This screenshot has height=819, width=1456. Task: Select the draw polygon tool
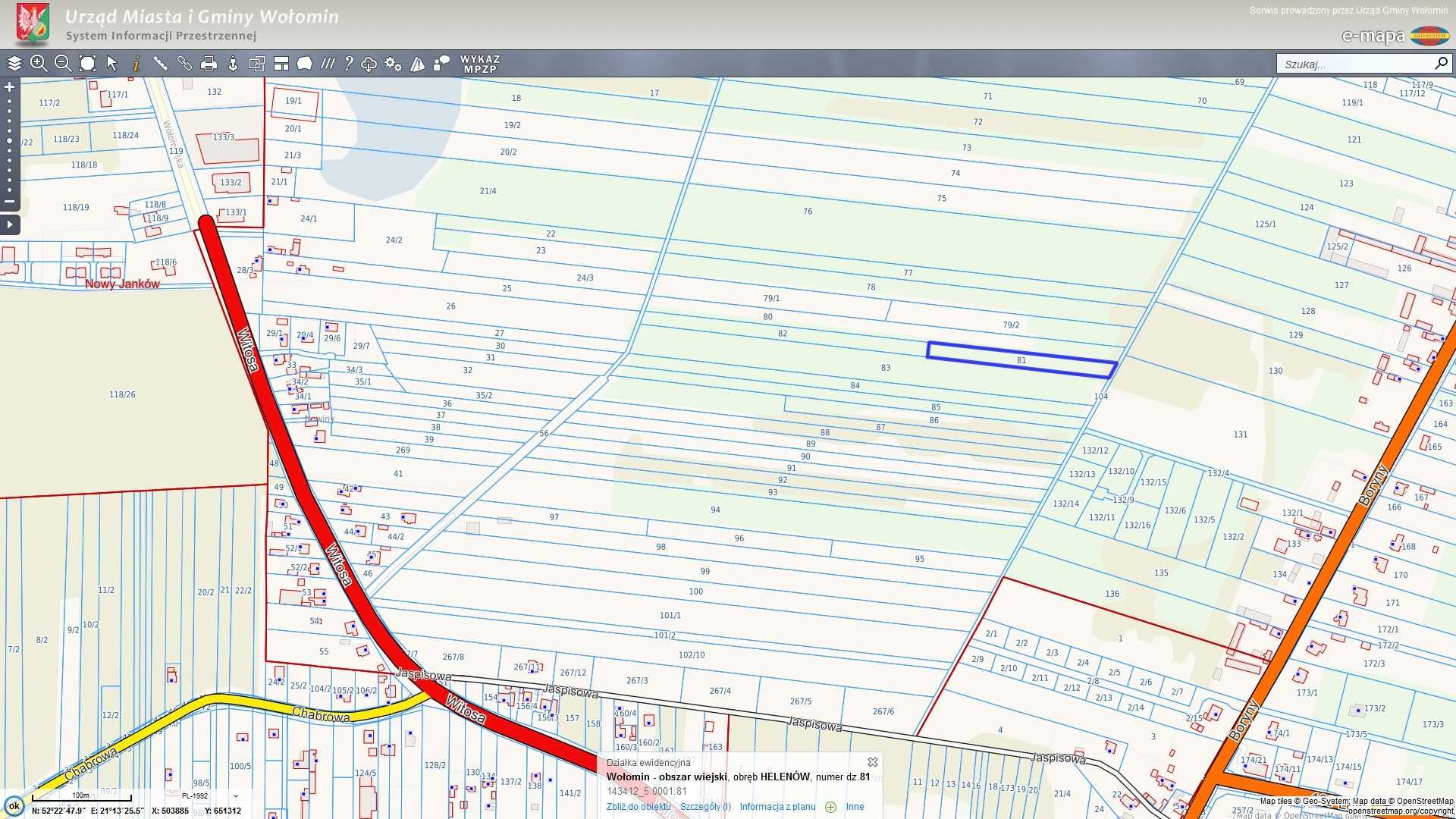click(x=304, y=63)
